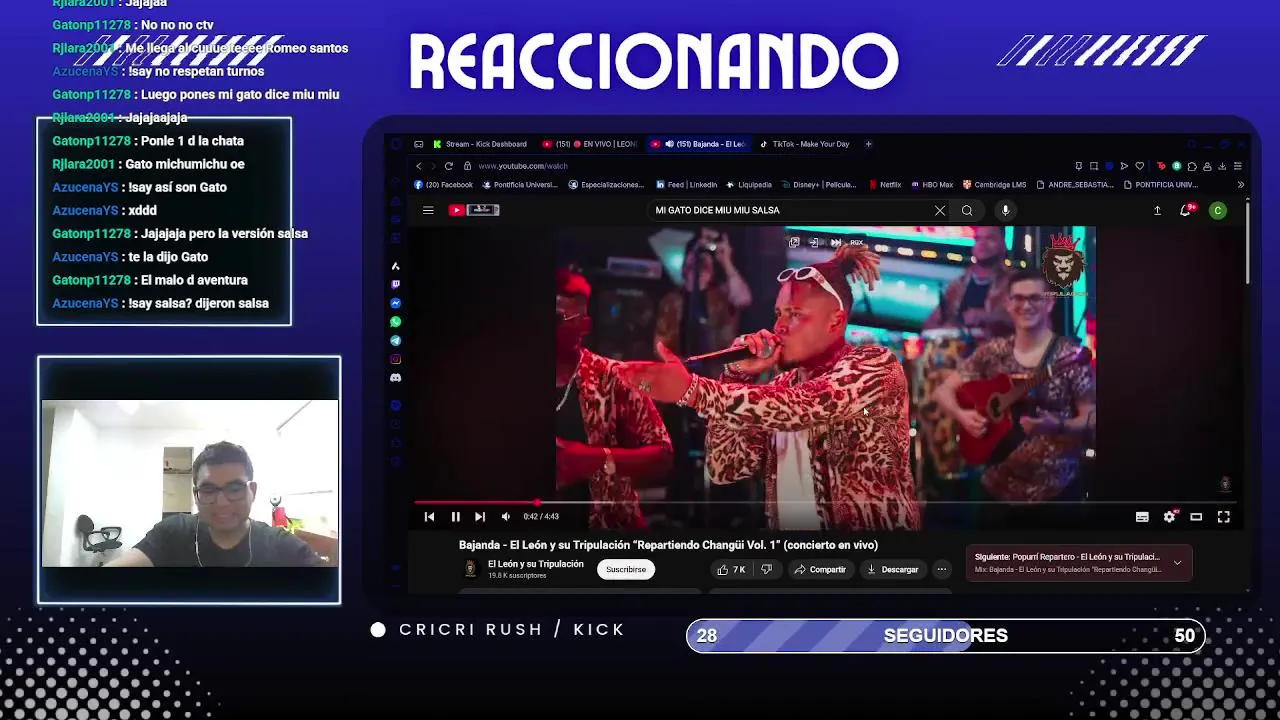Open player settings gear
1280x720 pixels.
pos(1169,516)
